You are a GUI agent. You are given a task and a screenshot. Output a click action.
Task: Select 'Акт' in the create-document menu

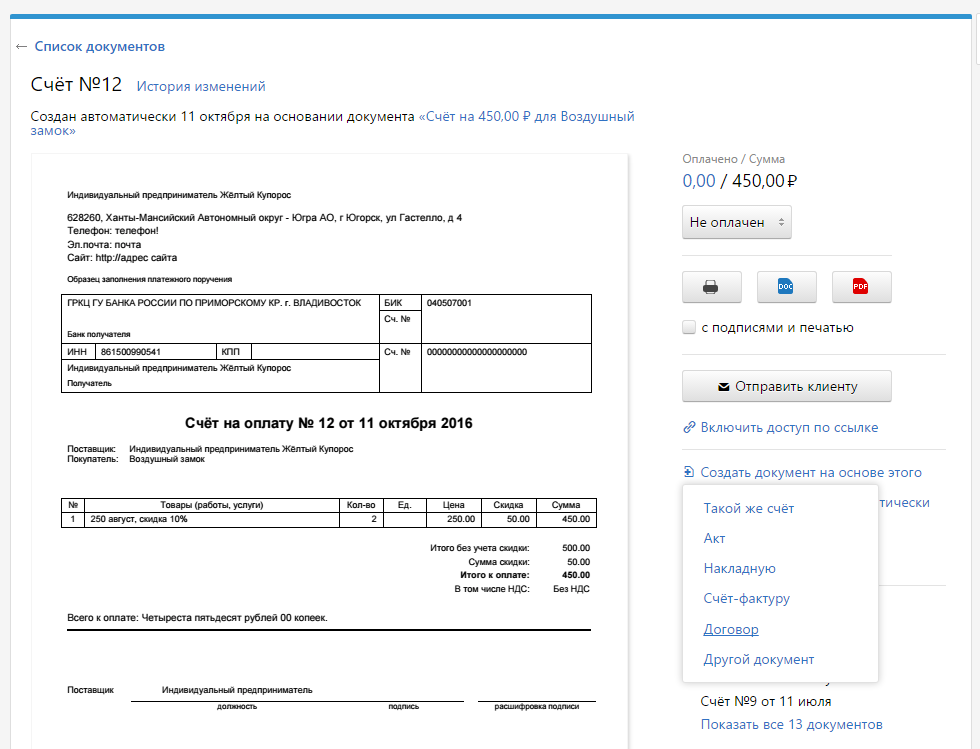[x=714, y=538]
